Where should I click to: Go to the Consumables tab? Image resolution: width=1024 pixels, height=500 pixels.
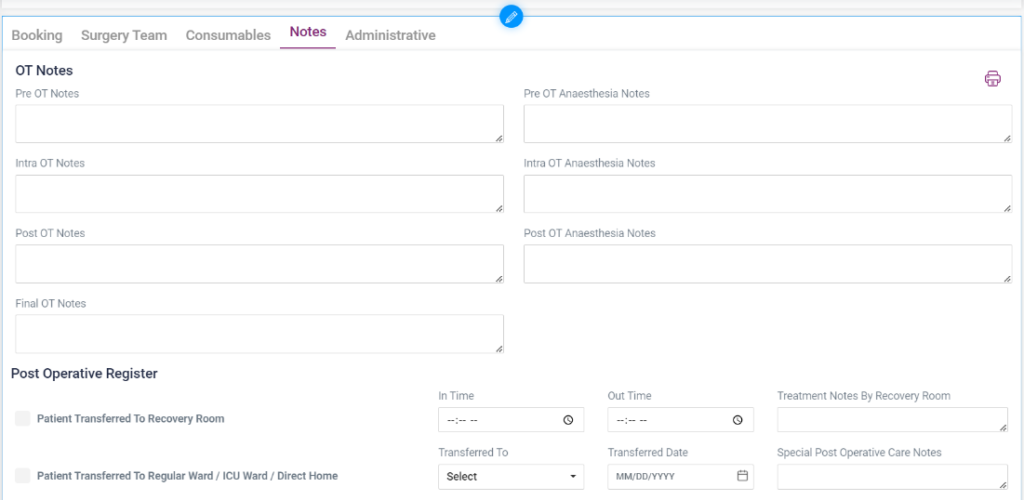(x=228, y=35)
